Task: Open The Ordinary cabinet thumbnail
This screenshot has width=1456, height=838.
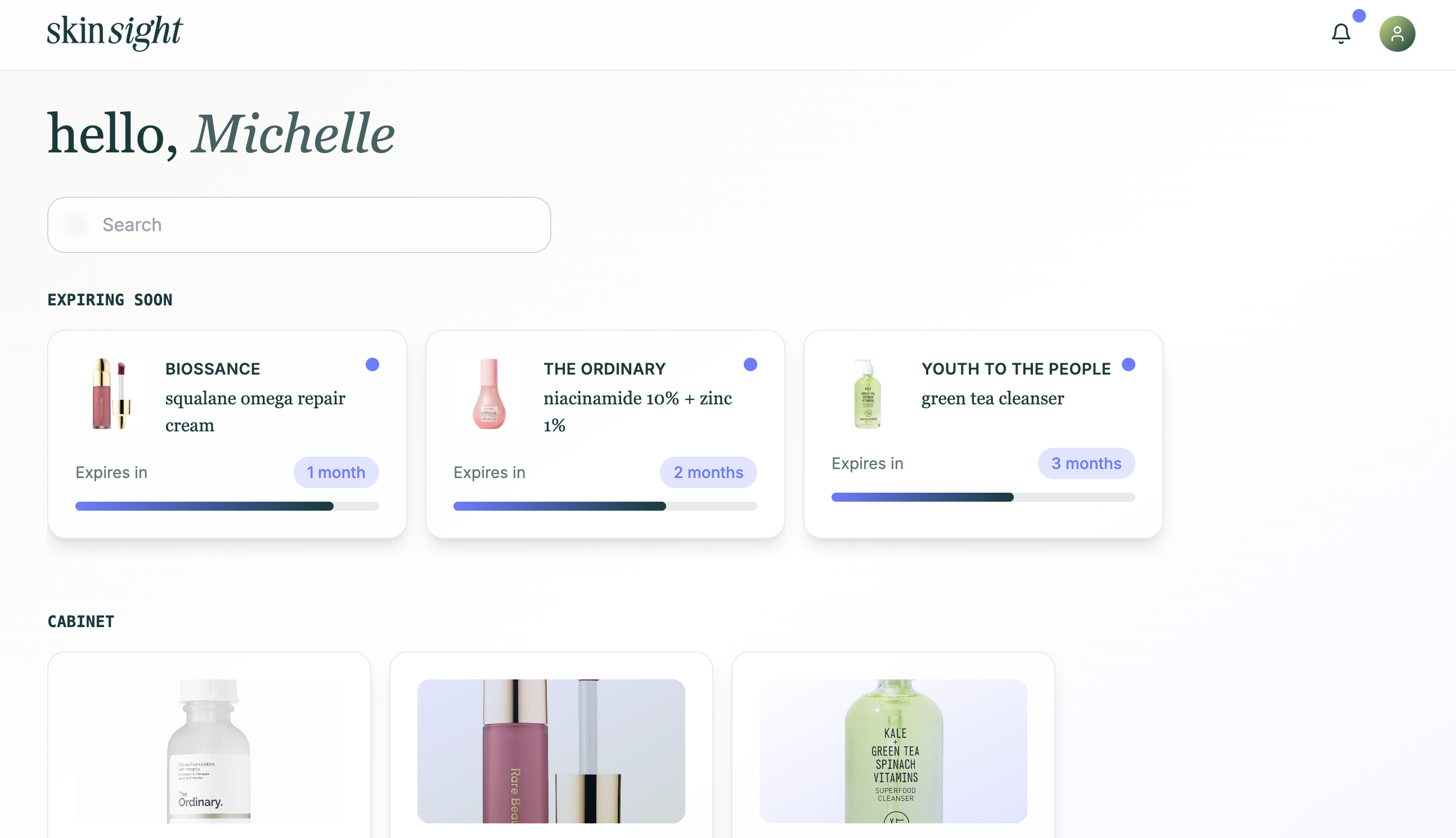Action: click(x=209, y=750)
